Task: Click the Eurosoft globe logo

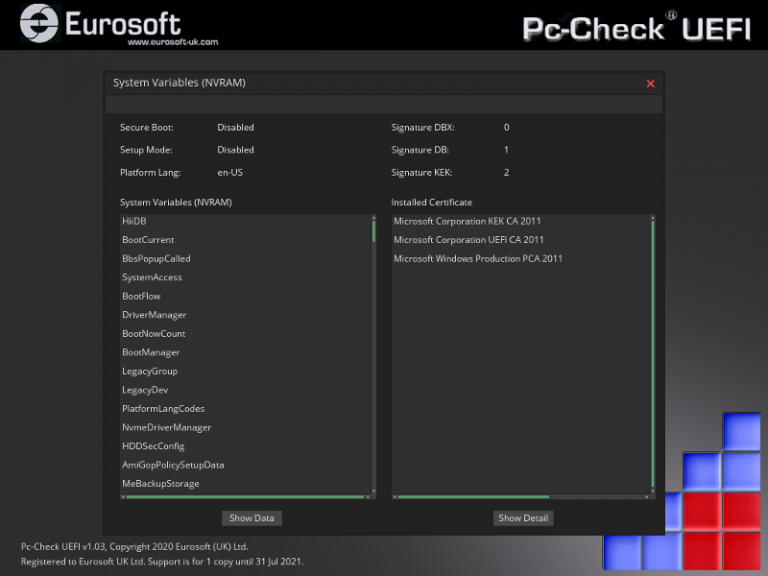Action: [39, 23]
